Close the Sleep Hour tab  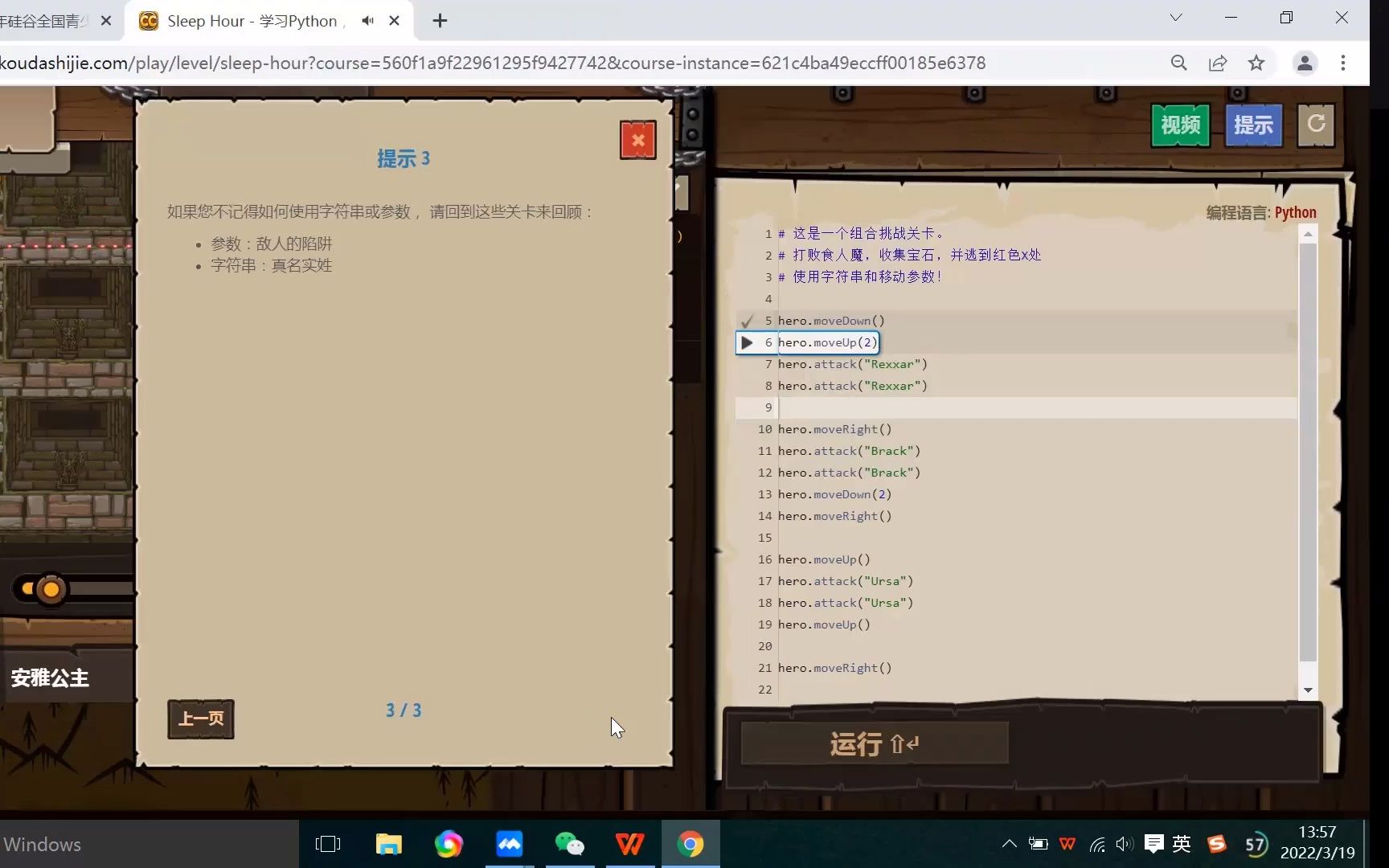point(394,21)
